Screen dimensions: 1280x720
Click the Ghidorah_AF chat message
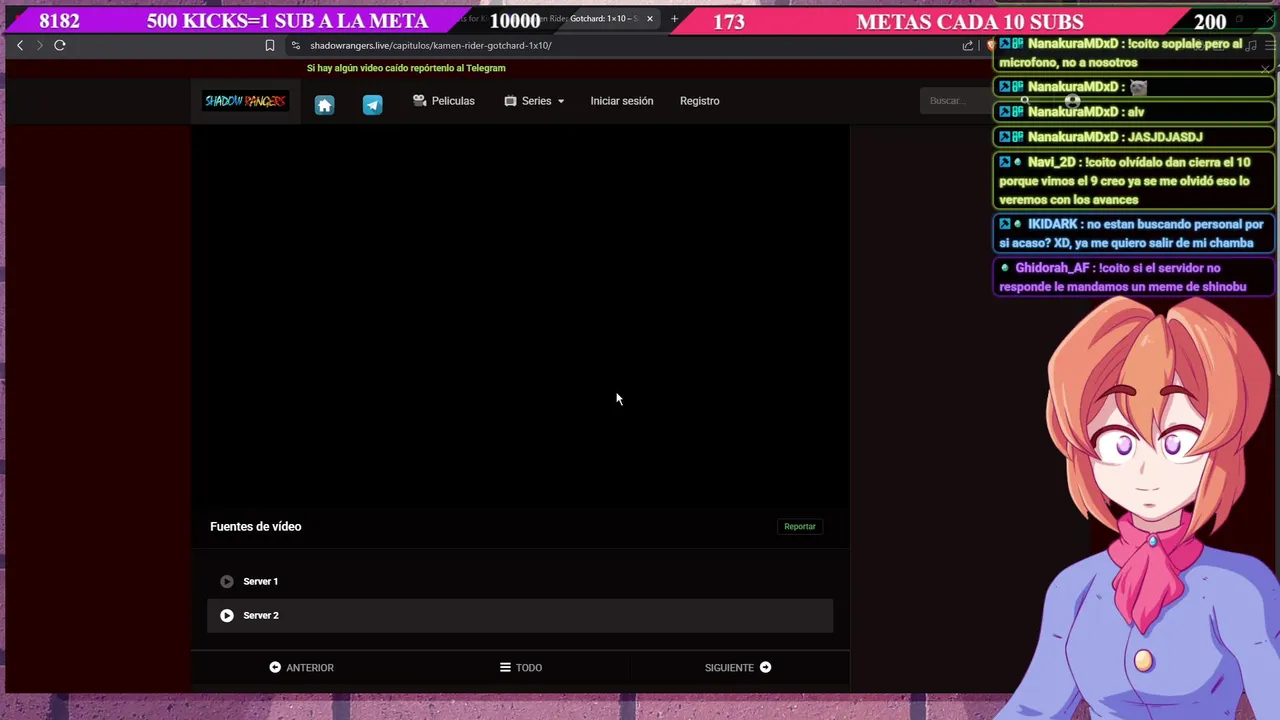[1134, 277]
